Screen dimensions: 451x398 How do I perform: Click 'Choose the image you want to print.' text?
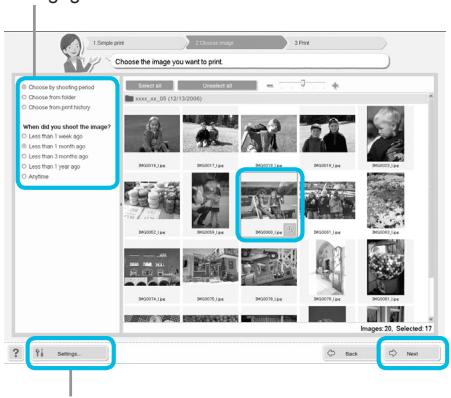[x=169, y=62]
